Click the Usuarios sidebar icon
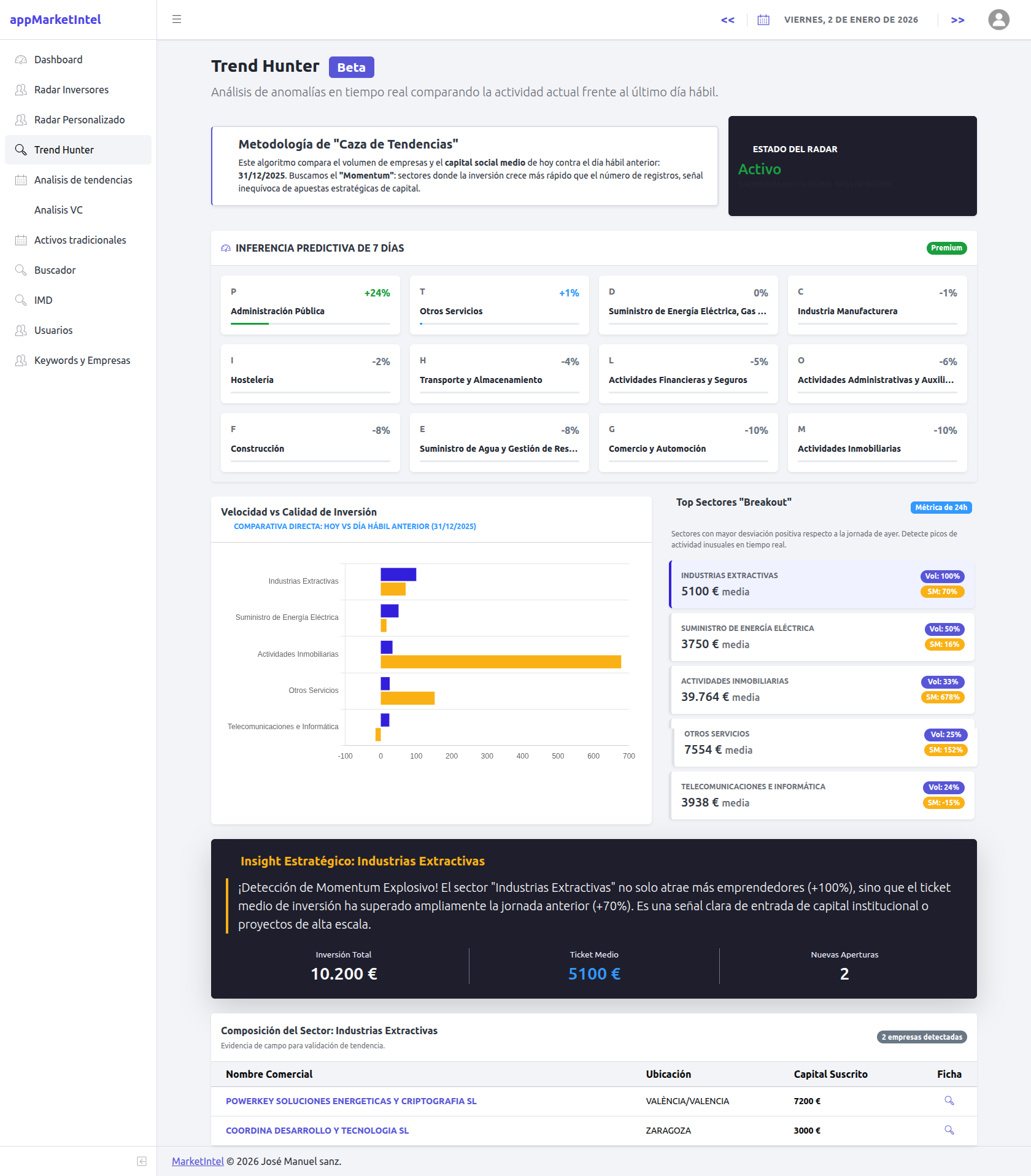1031x1176 pixels. [x=20, y=330]
